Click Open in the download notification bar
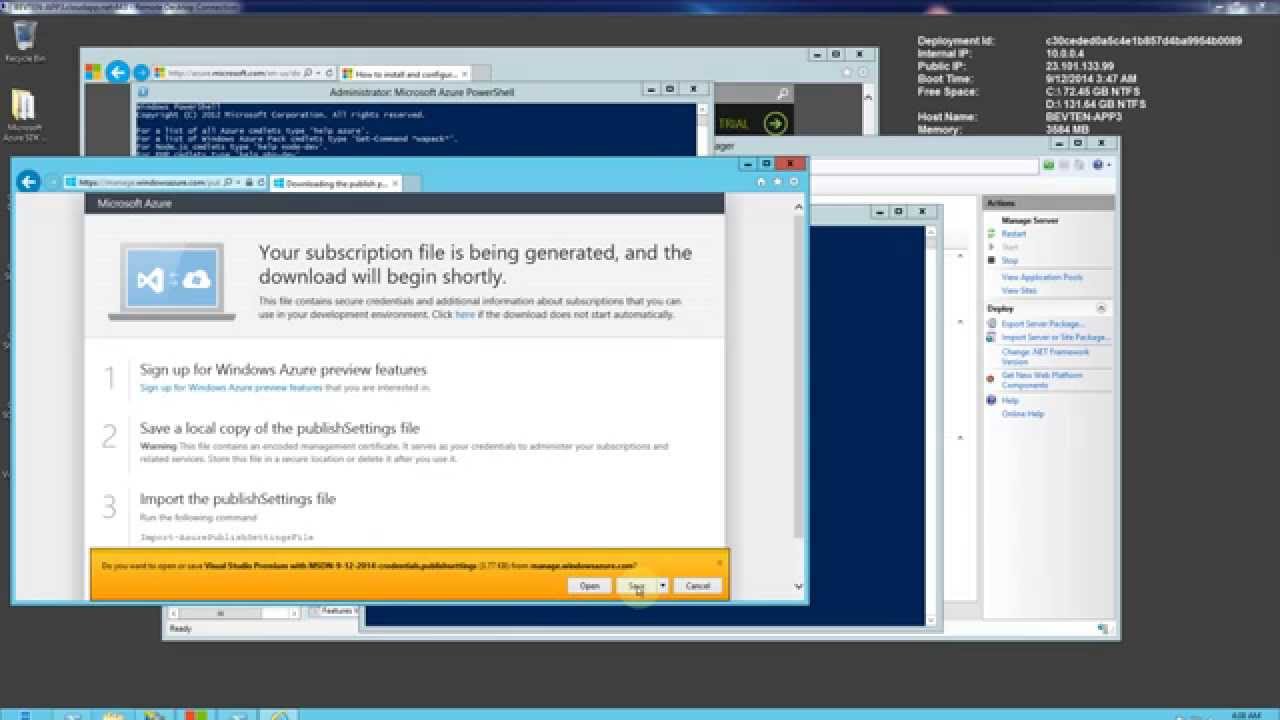 point(589,586)
